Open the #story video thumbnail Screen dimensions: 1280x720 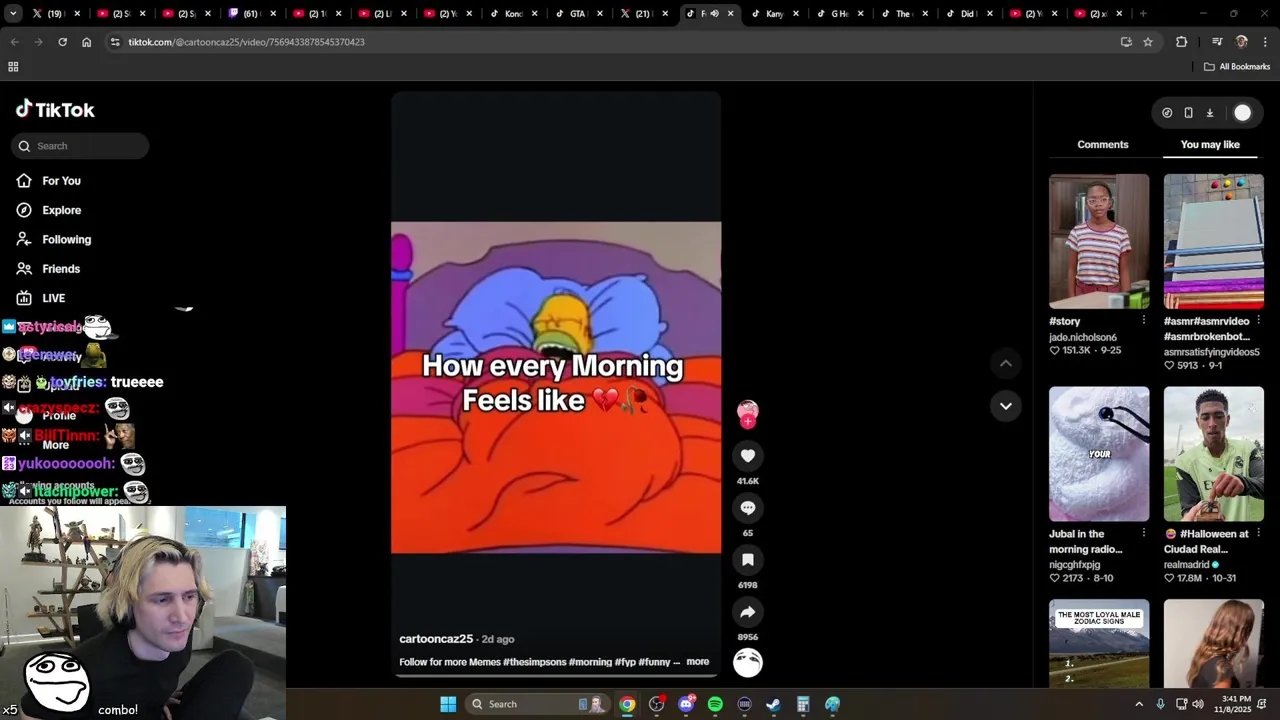click(1099, 242)
